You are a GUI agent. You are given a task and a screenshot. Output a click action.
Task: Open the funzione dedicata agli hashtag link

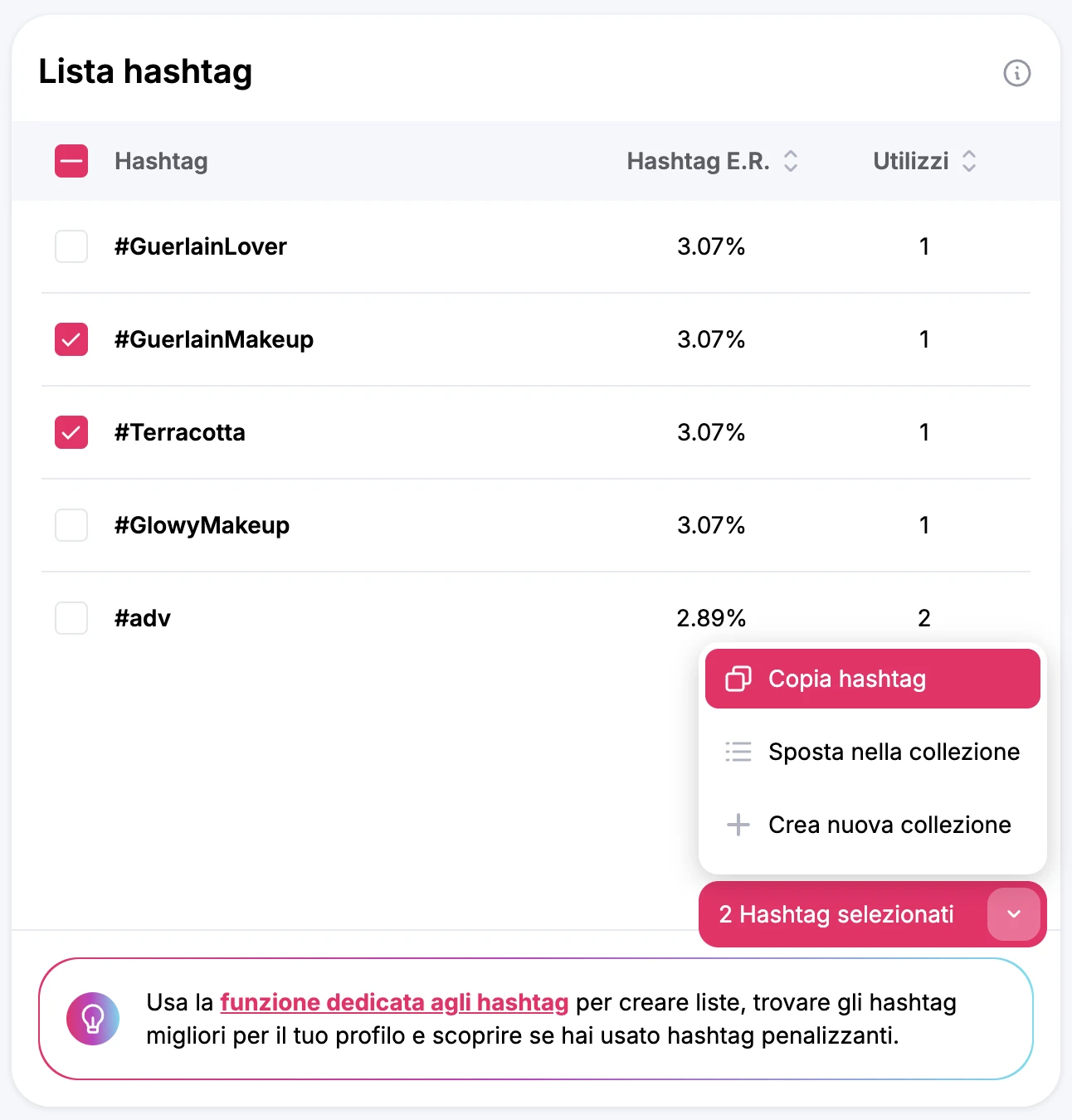click(x=394, y=1002)
